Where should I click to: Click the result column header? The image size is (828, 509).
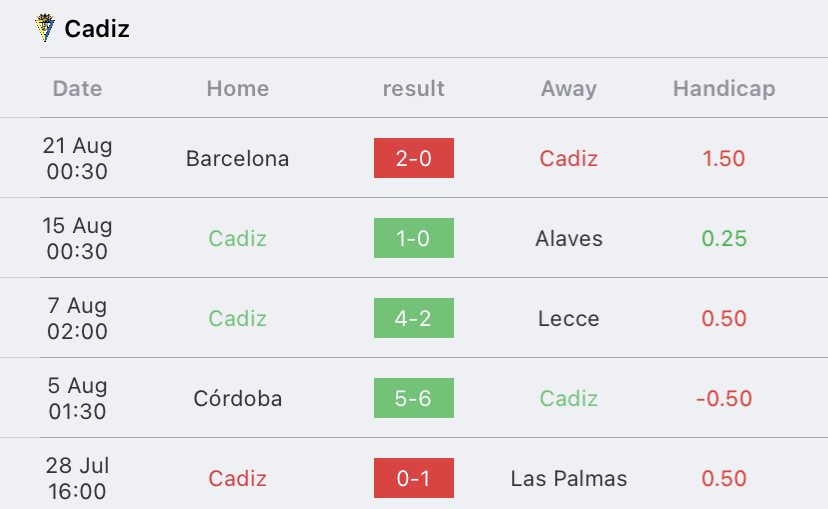click(413, 88)
